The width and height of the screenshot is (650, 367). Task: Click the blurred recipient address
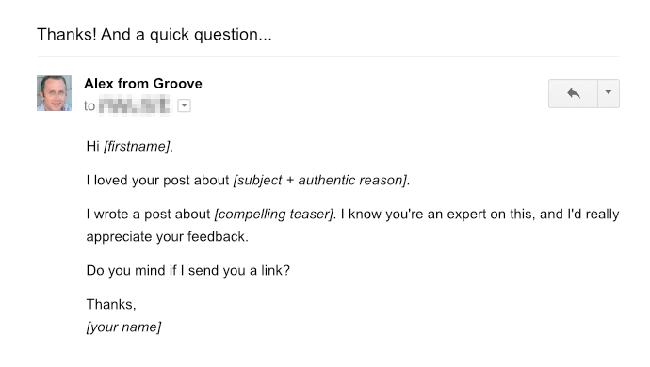pos(134,105)
